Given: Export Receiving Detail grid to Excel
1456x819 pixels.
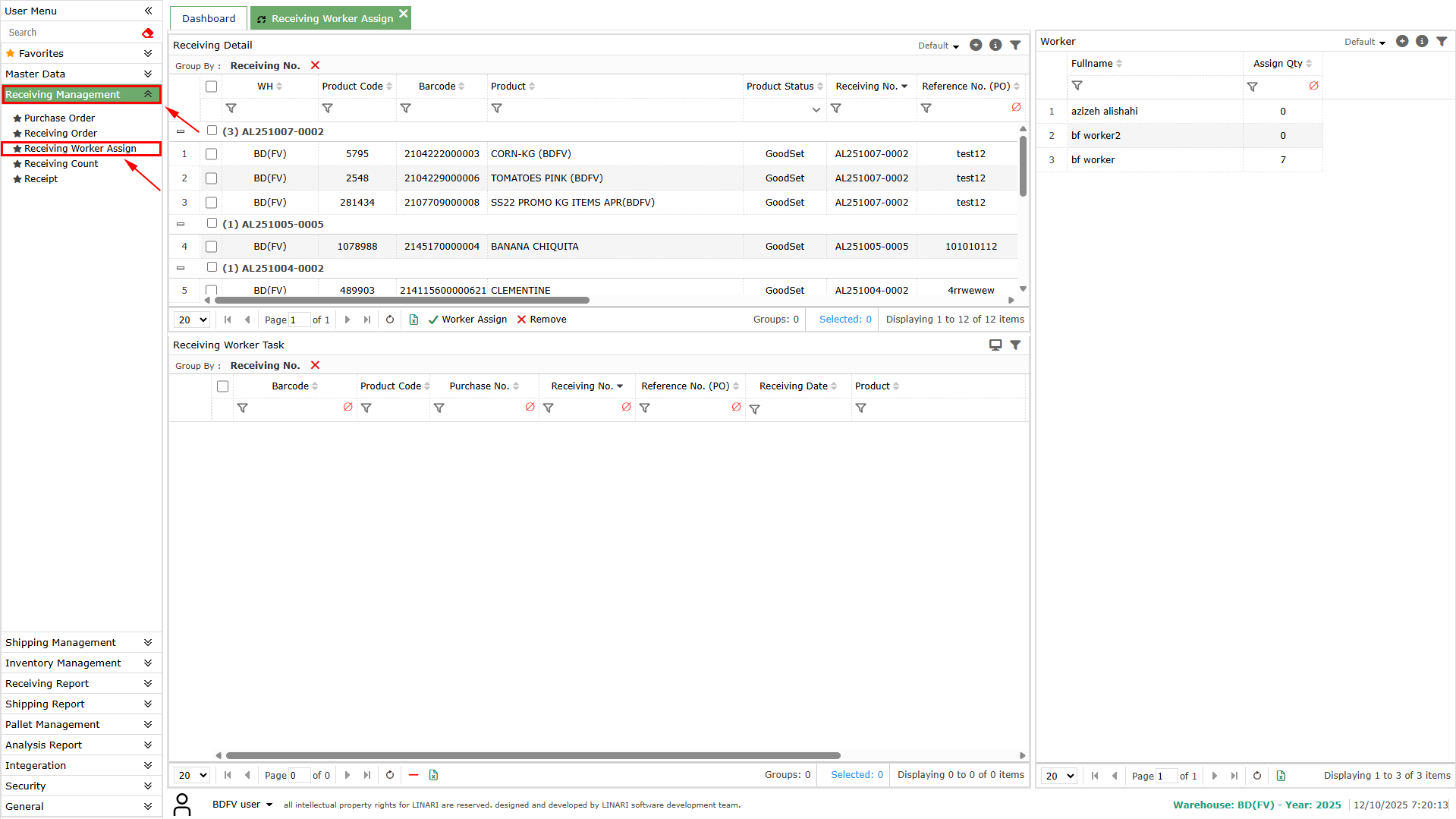Looking at the screenshot, I should tap(414, 320).
